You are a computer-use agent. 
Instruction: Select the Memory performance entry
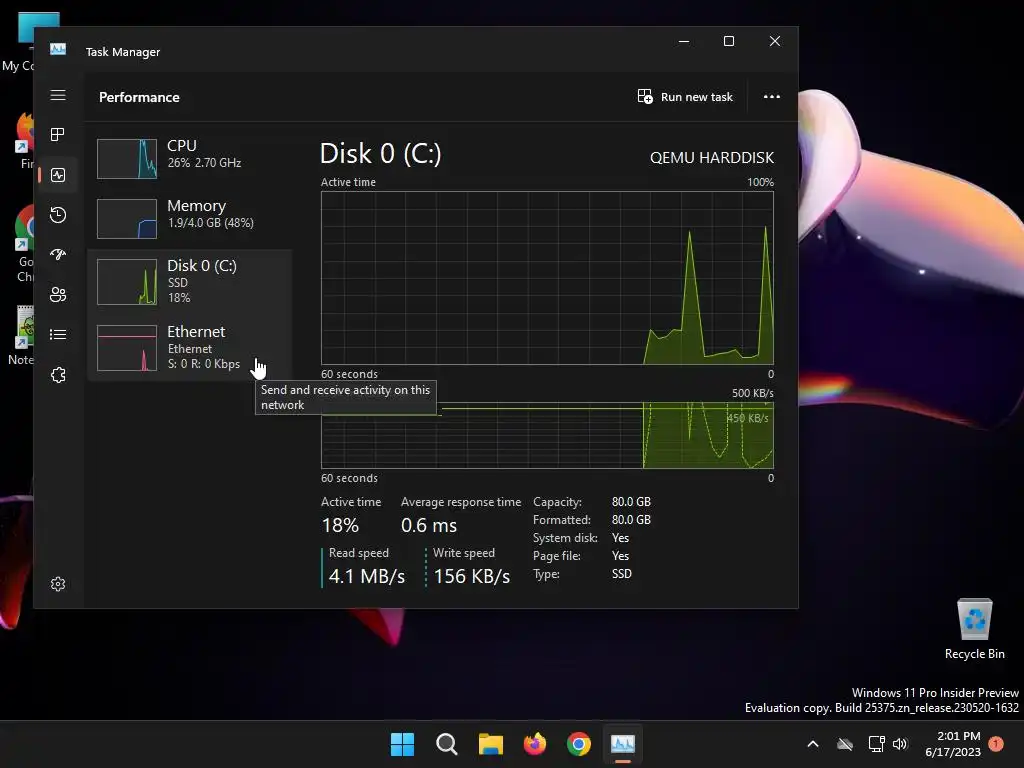(189, 218)
